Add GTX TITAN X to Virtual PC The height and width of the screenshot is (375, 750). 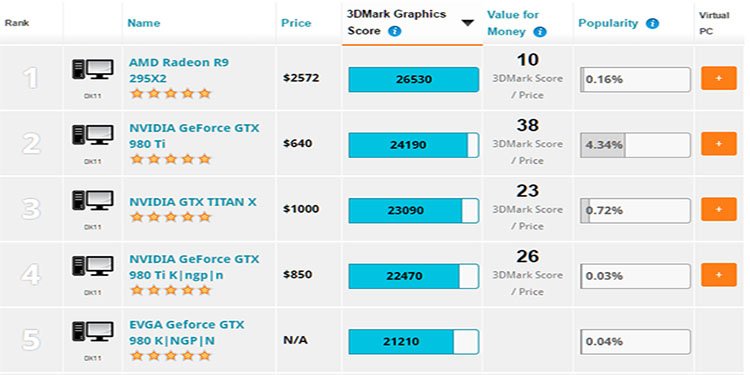click(x=718, y=210)
